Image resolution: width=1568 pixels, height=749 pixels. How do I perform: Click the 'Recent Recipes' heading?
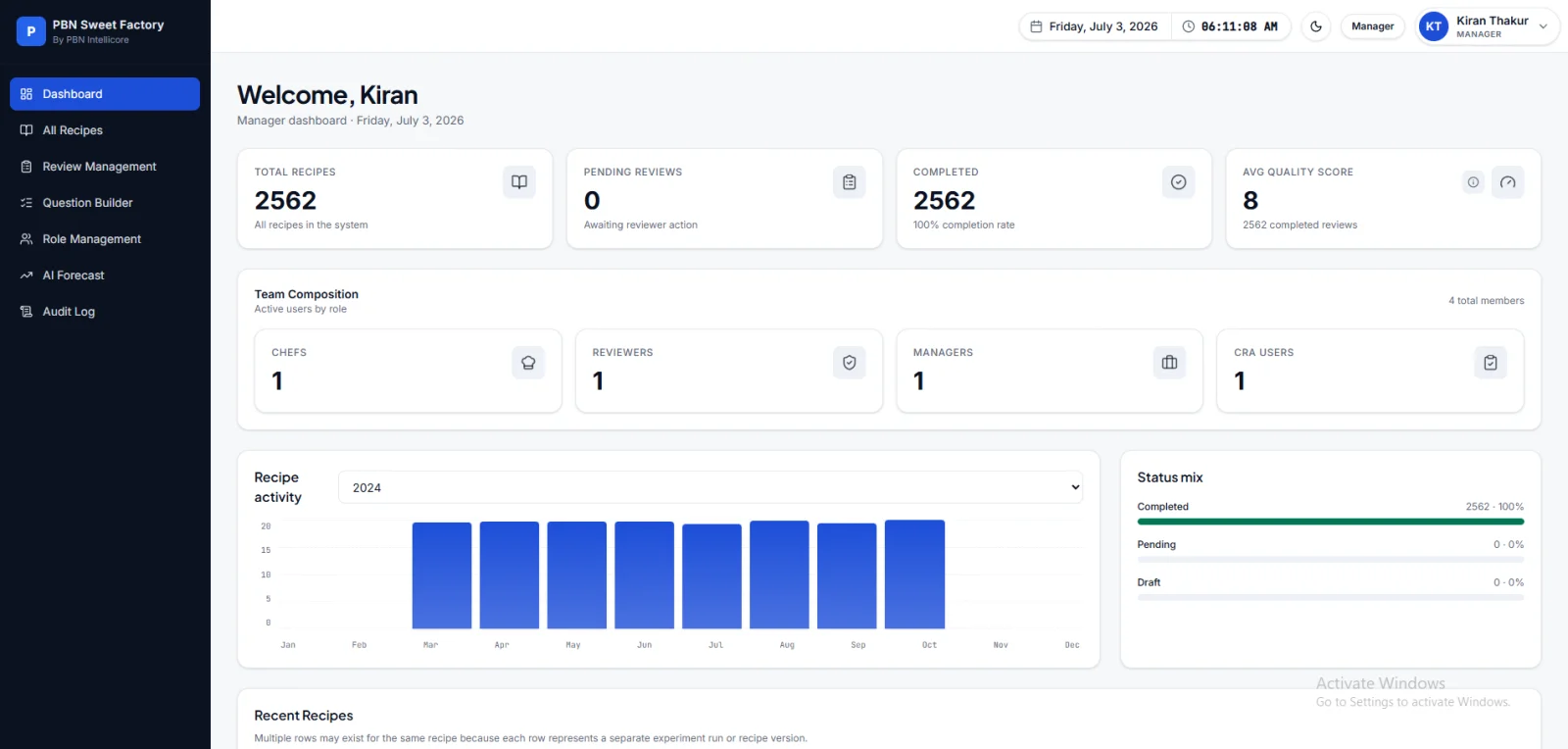[x=304, y=716]
